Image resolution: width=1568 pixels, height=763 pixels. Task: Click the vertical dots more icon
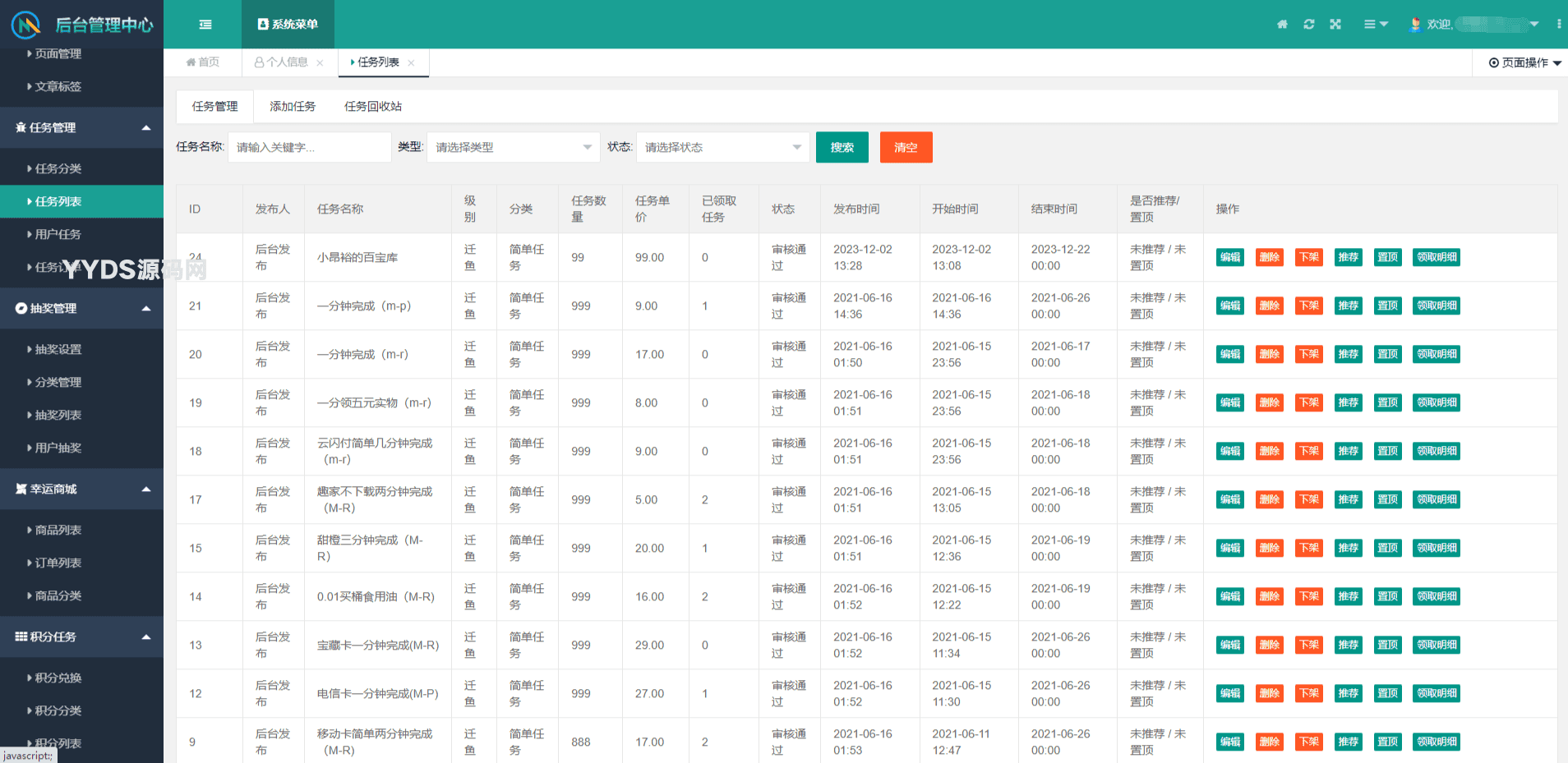click(1559, 25)
